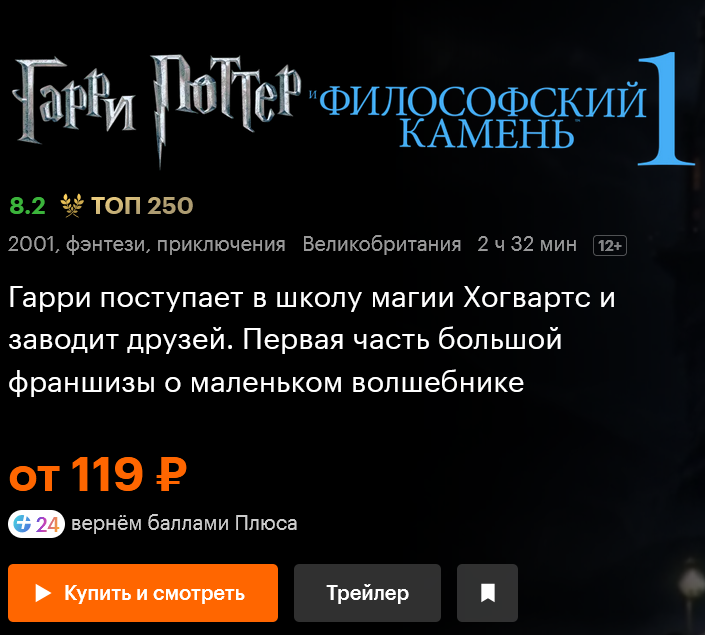The height and width of the screenshot is (635, 705).
Task: Open the ТОП 250 list link
Action: (x=142, y=206)
